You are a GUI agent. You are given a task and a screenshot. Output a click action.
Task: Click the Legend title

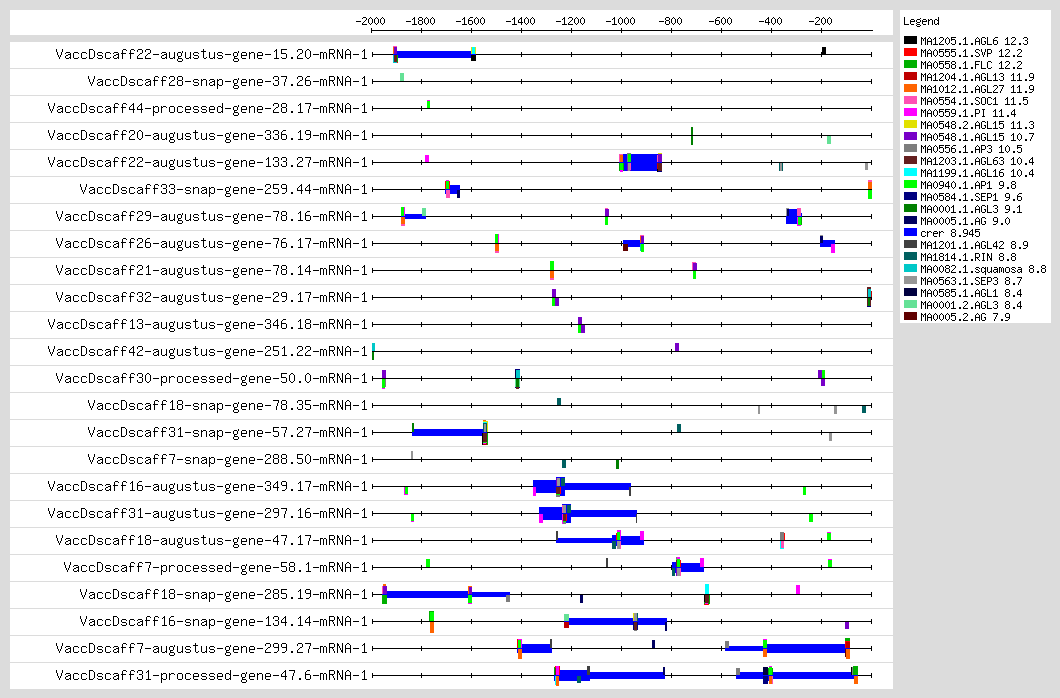[921, 21]
